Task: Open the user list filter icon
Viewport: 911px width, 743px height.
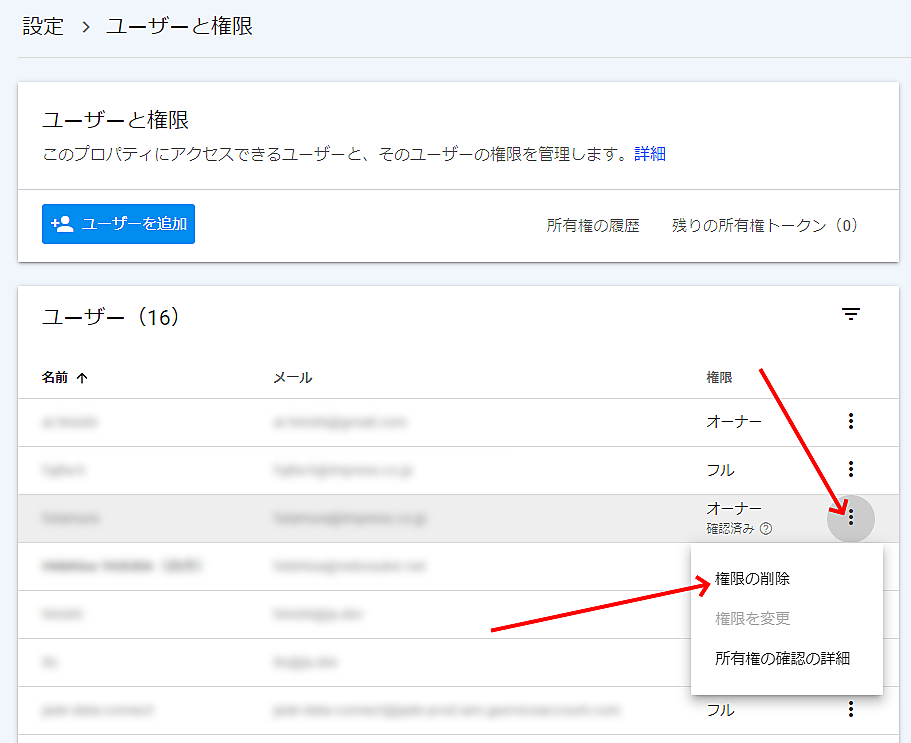Action: coord(850,315)
